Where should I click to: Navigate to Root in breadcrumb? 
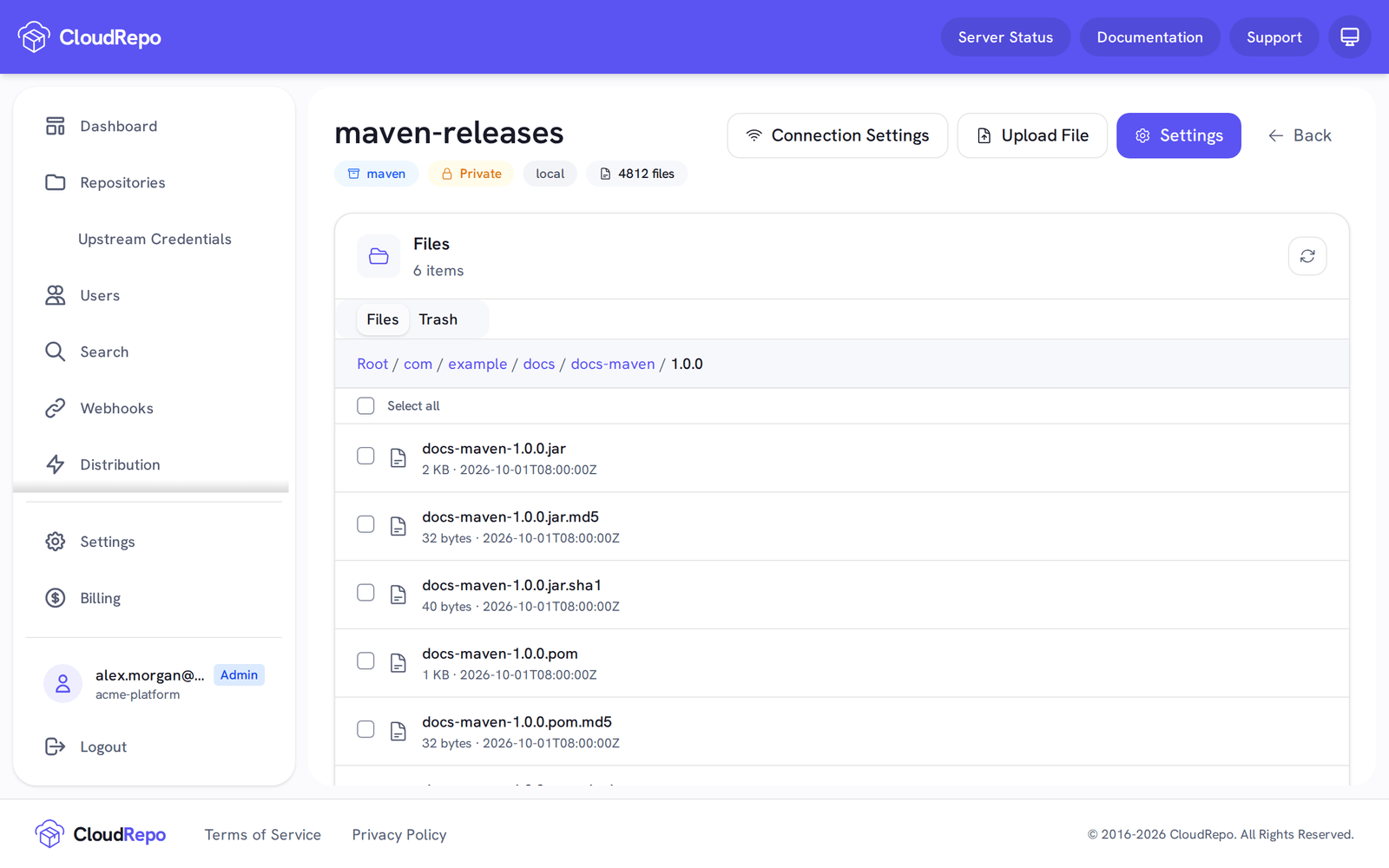372,364
